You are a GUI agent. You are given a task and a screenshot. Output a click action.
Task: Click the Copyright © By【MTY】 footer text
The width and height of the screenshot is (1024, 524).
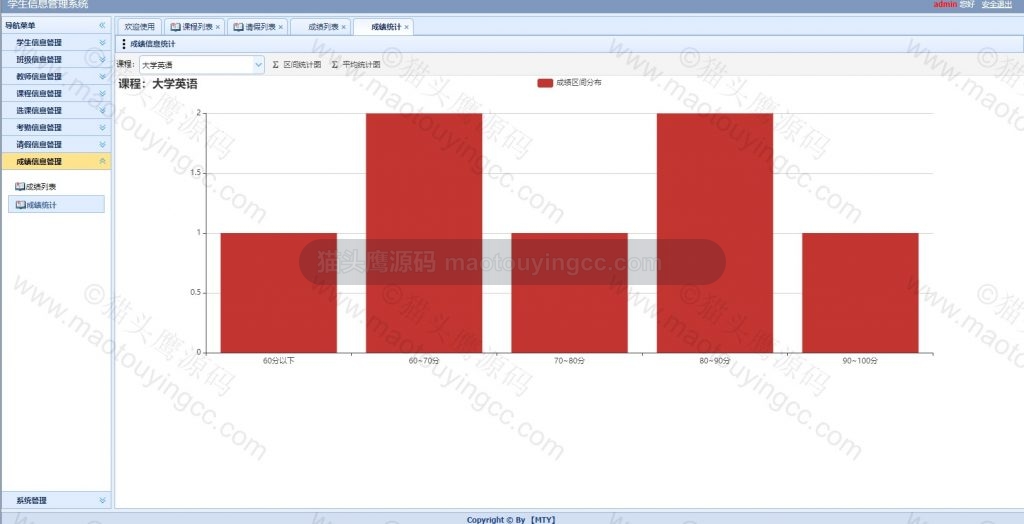[511, 520]
